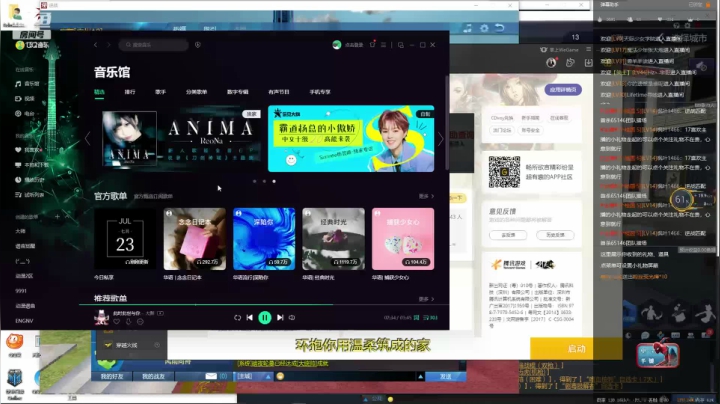The width and height of the screenshot is (720, 404).
Task: Open more options for current song
Action: pos(141,322)
